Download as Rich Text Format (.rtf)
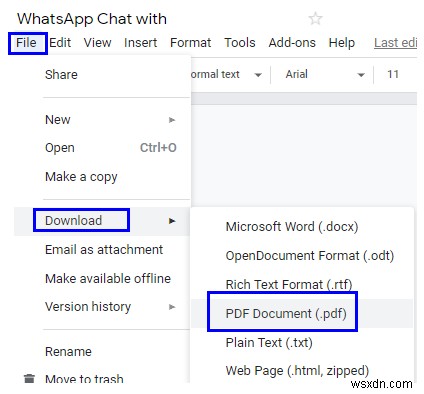Viewport: 424px width, 394px height. pos(302,284)
